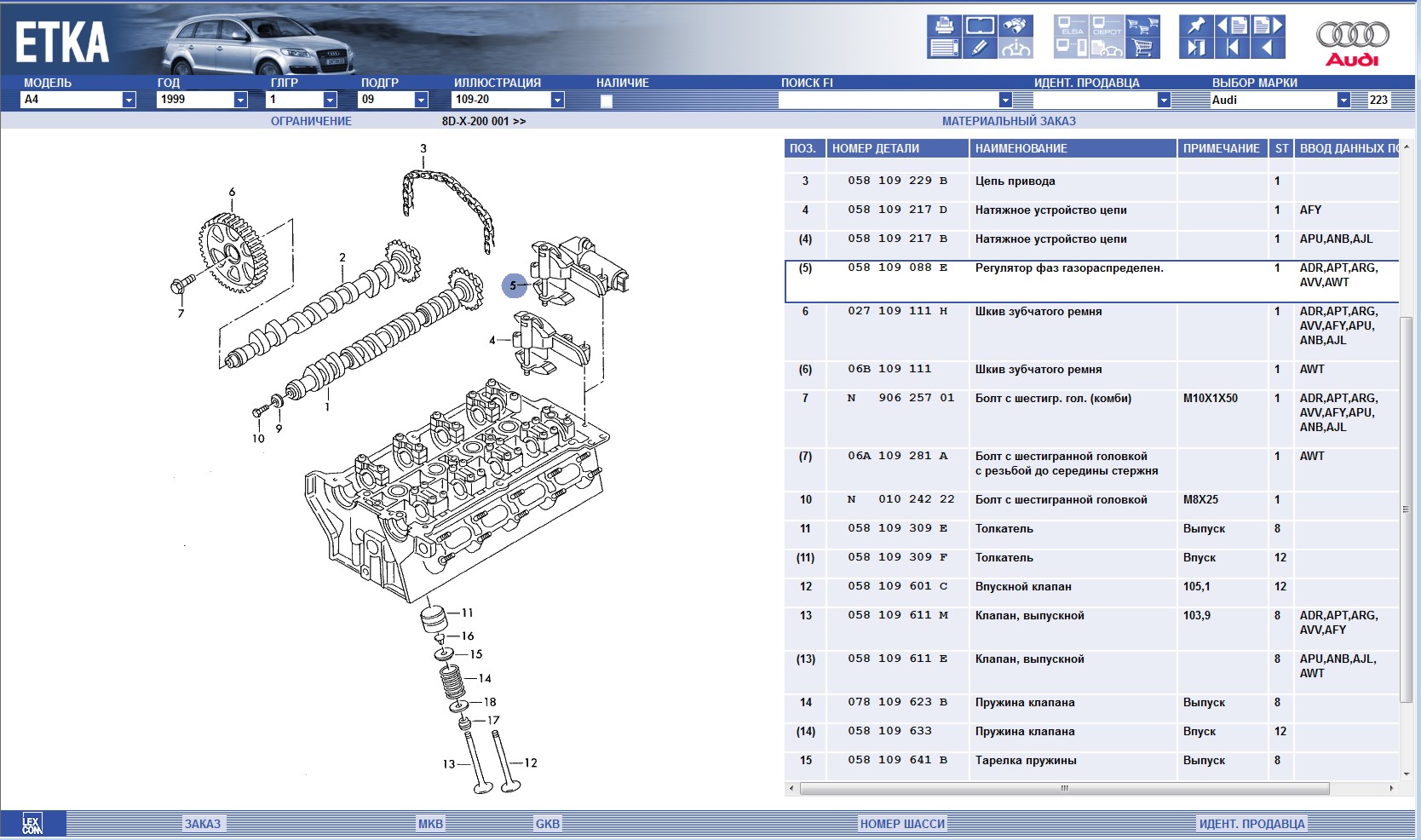Viewport: 1421px width, 840px height.
Task: Click the GKB button in the bottom bar
Action: 547,824
